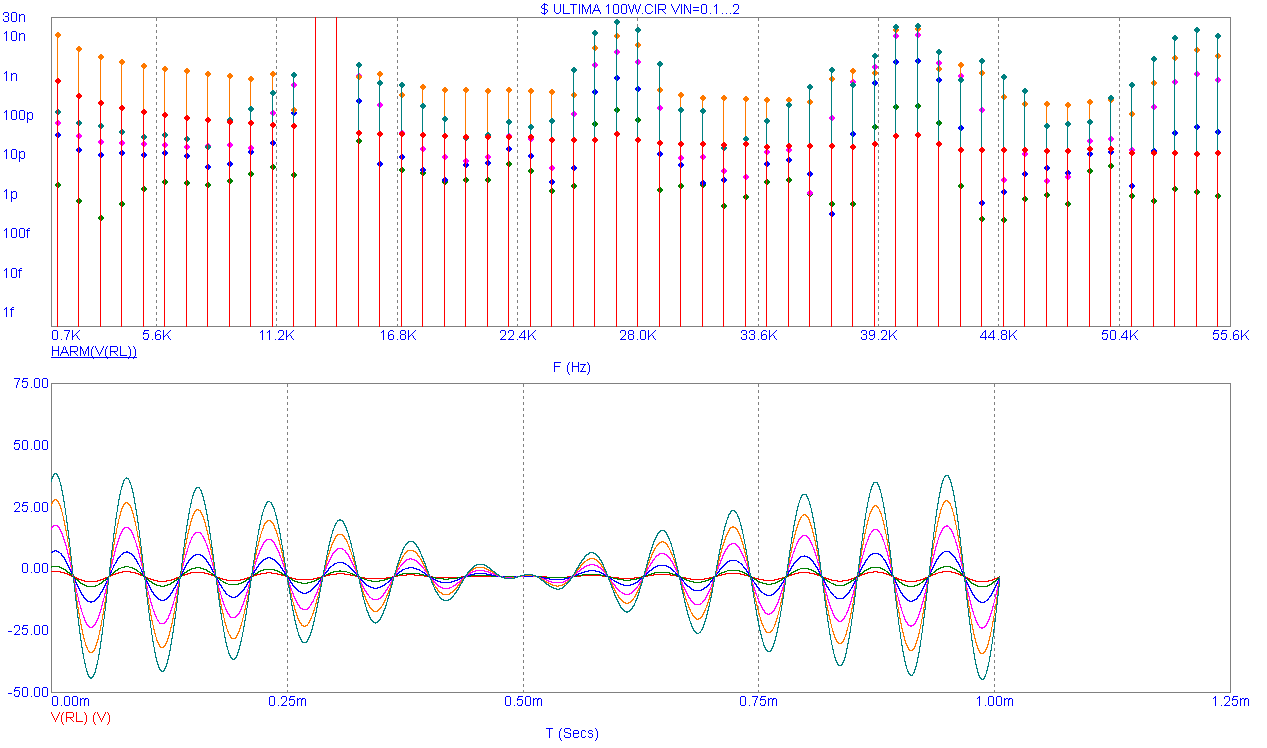Click the 33.6K frequency tick label
This screenshot has height=748, width=1267.
point(758,335)
